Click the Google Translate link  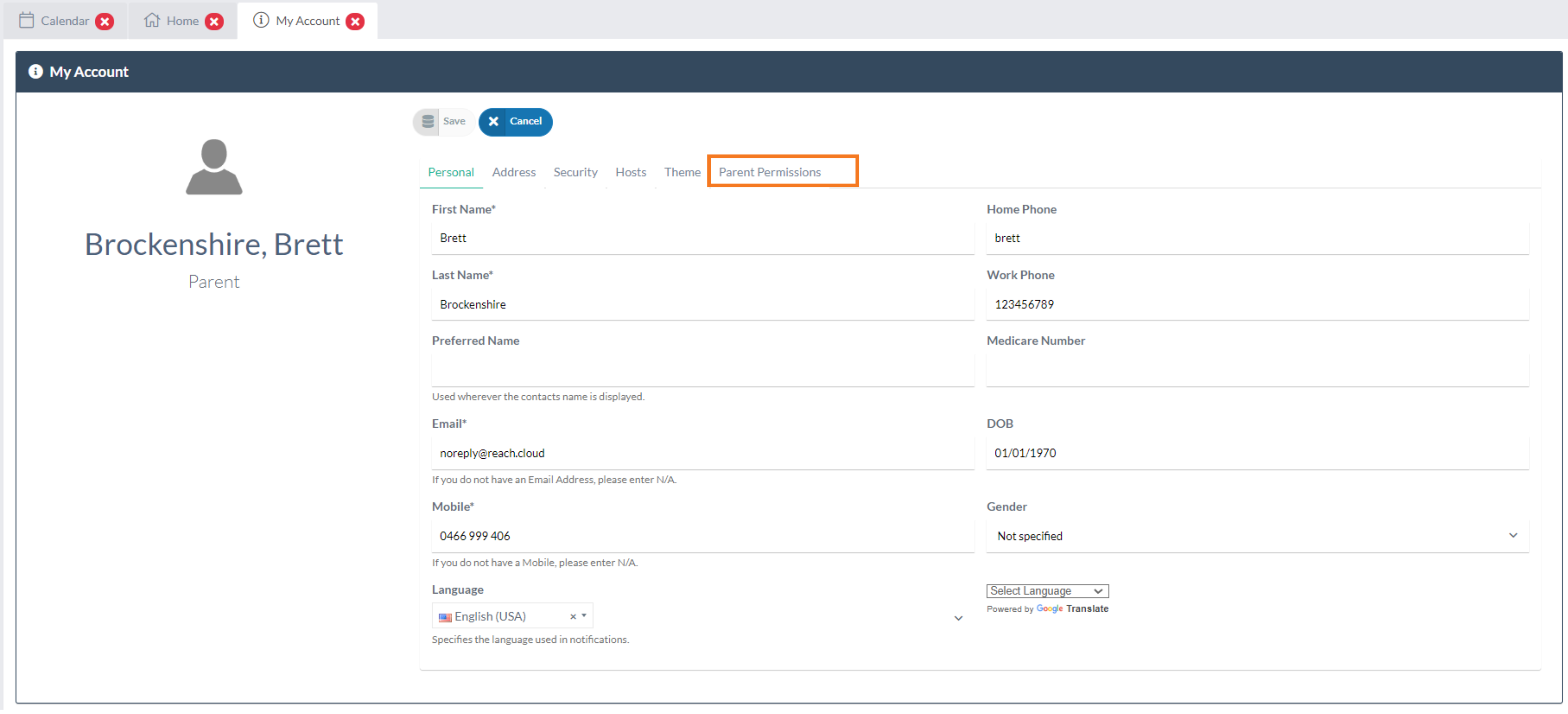pos(1072,609)
